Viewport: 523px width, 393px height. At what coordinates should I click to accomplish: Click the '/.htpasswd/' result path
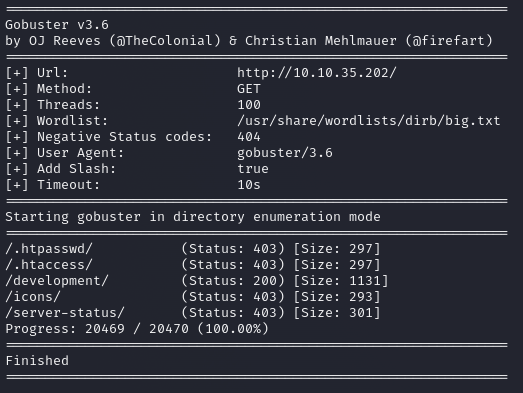(x=49, y=249)
